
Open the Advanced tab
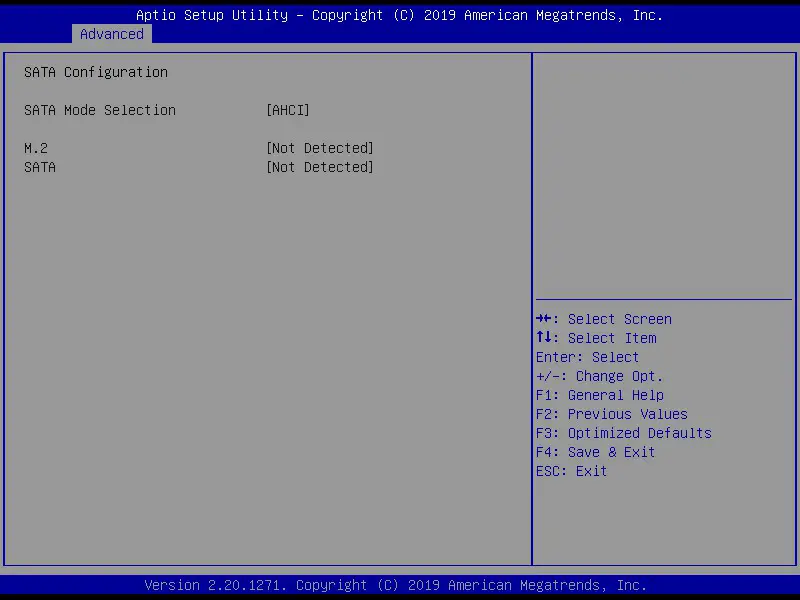112,34
